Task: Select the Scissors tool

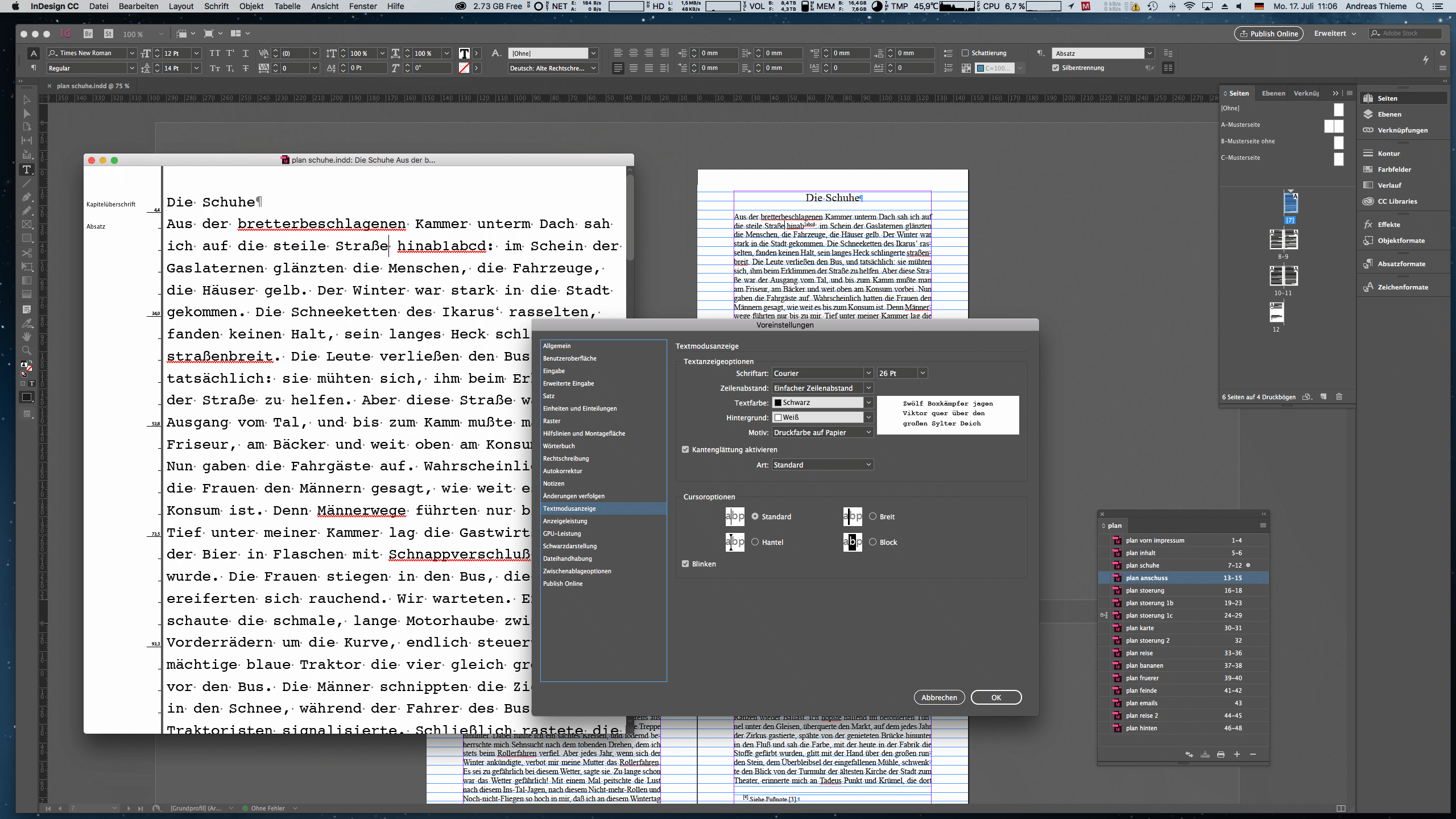Action: click(27, 253)
